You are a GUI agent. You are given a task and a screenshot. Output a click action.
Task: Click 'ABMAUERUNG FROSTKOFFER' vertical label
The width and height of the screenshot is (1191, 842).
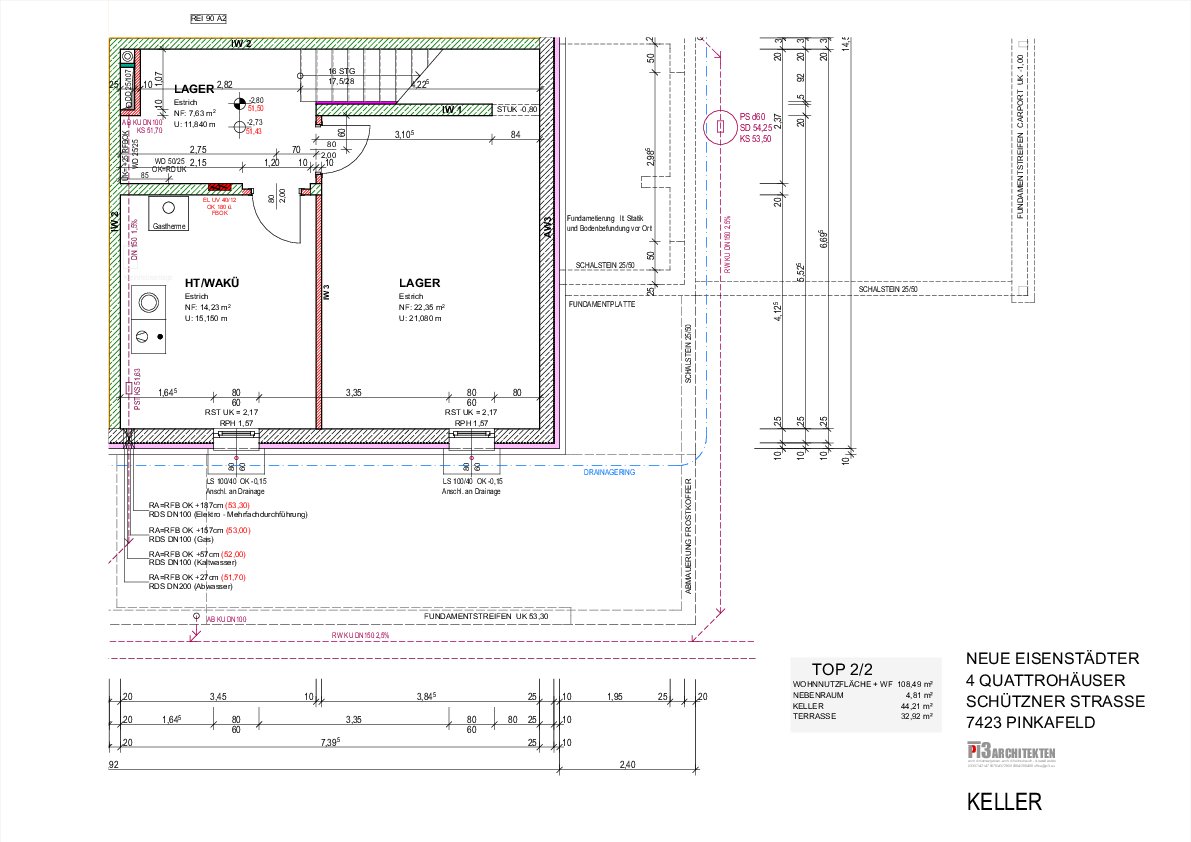coord(688,536)
